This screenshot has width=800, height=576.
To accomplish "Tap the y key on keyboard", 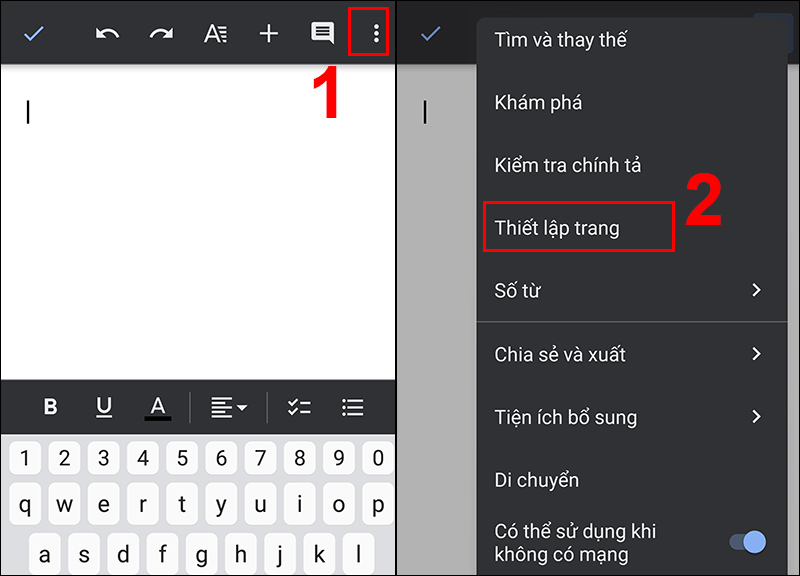I will [x=221, y=504].
